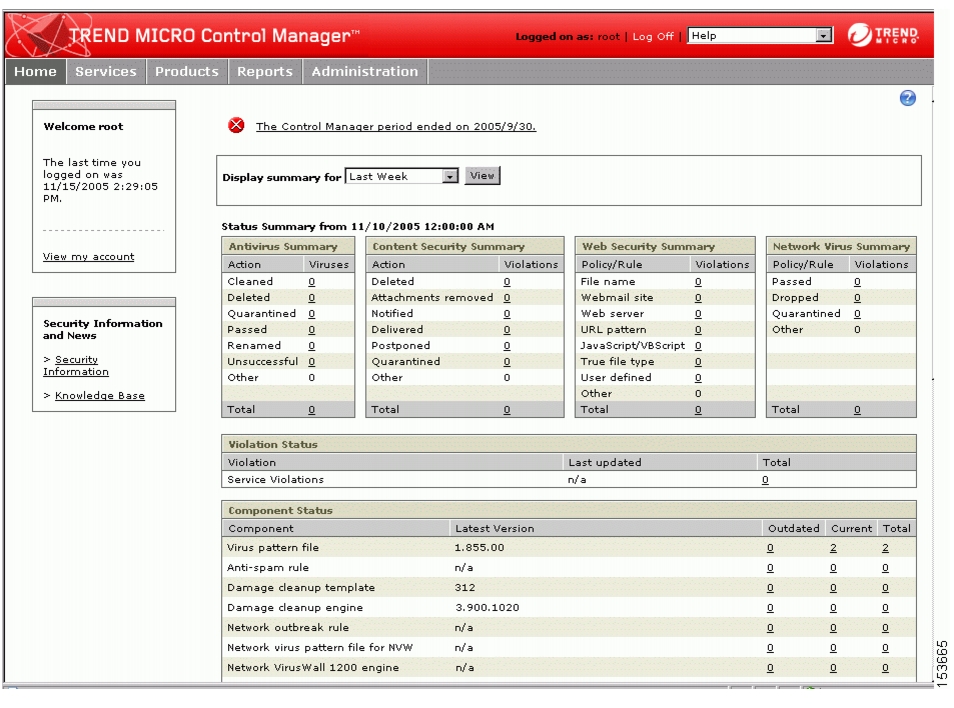The height and width of the screenshot is (708, 954).
Task: Click the Violation Status section header
Action: [x=569, y=444]
